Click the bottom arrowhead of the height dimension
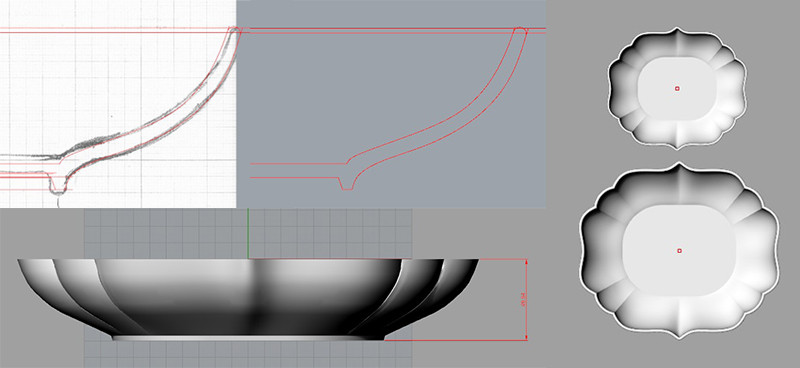The image size is (800, 368). pyautogui.click(x=526, y=336)
